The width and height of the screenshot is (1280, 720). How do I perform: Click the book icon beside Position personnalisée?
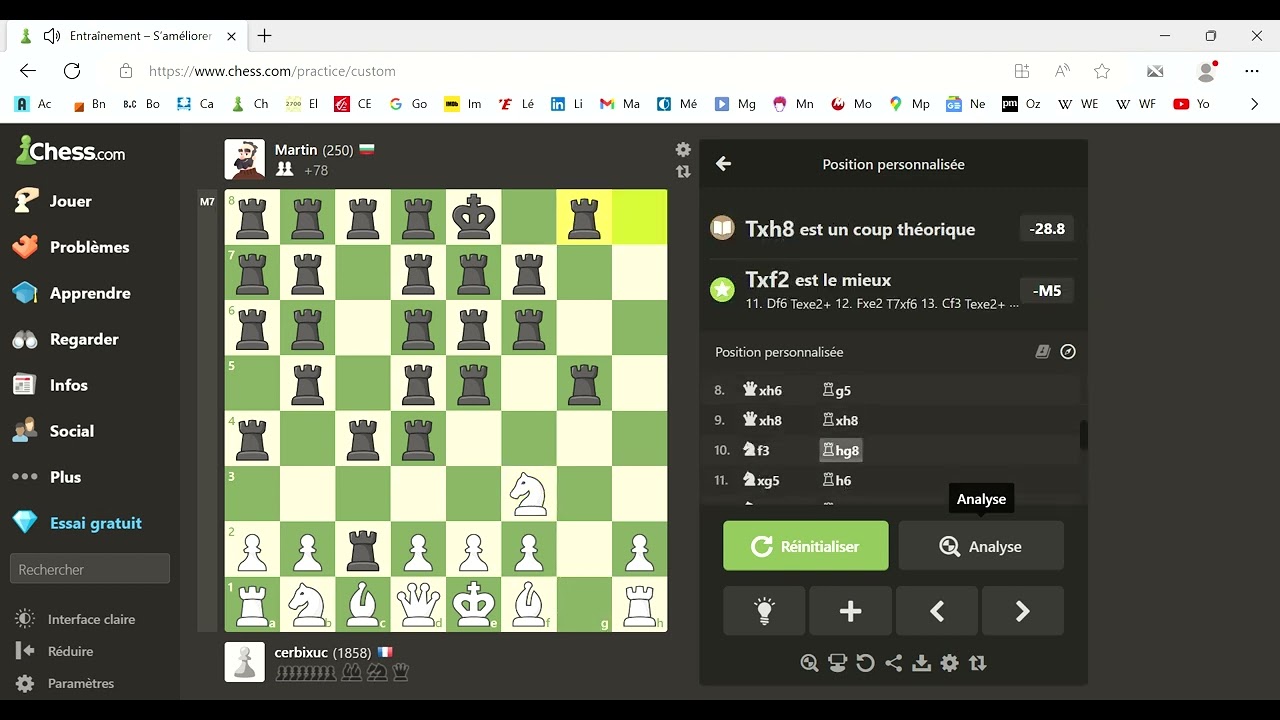pyautogui.click(x=1042, y=352)
